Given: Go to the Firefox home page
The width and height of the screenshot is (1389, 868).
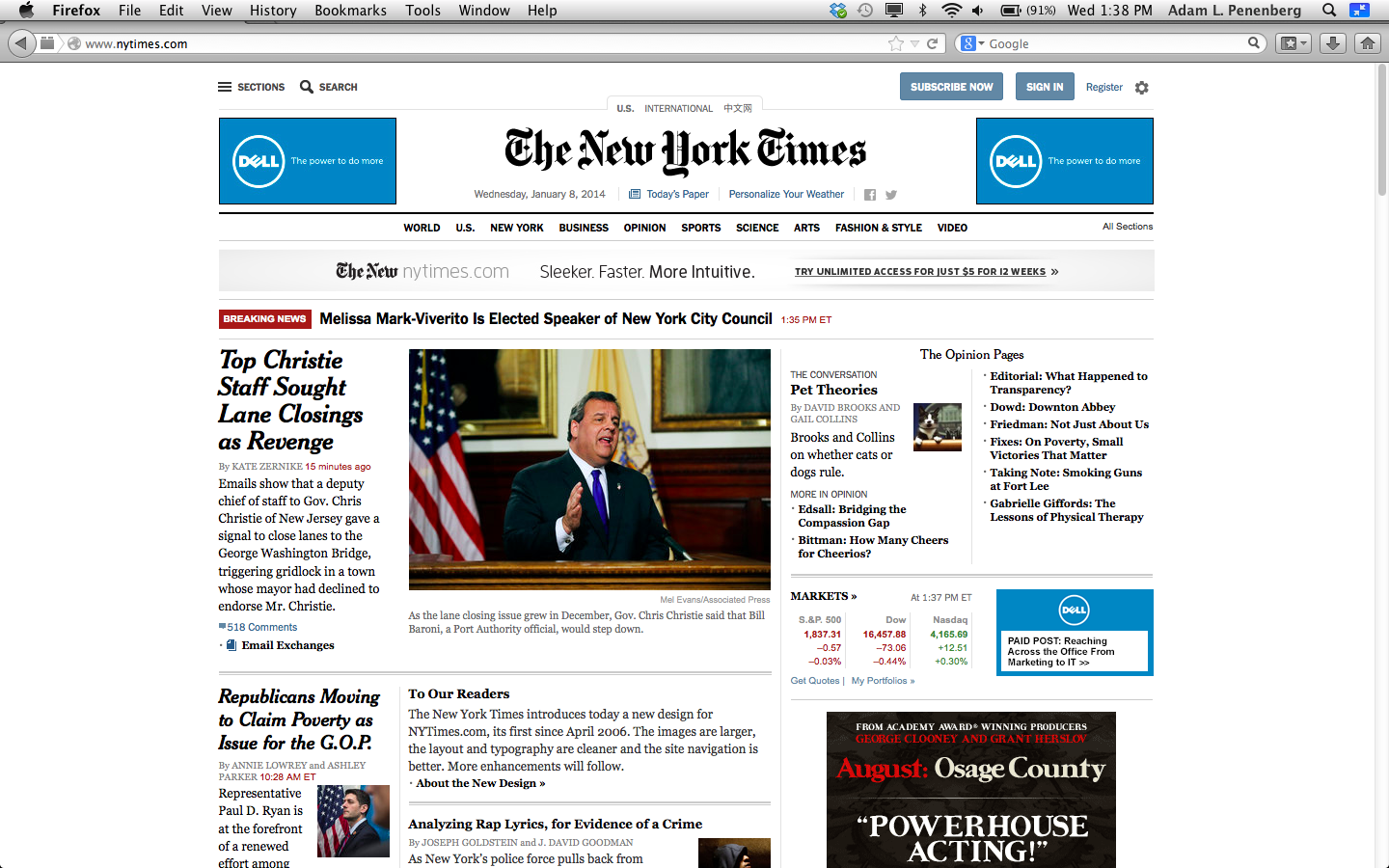Looking at the screenshot, I should pos(1368,43).
